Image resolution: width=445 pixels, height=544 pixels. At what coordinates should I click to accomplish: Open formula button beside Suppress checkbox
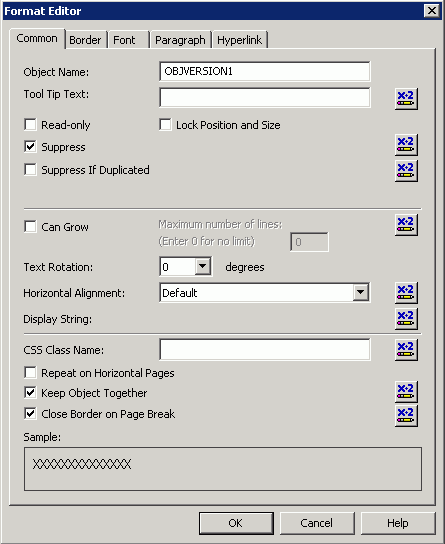pos(406,145)
